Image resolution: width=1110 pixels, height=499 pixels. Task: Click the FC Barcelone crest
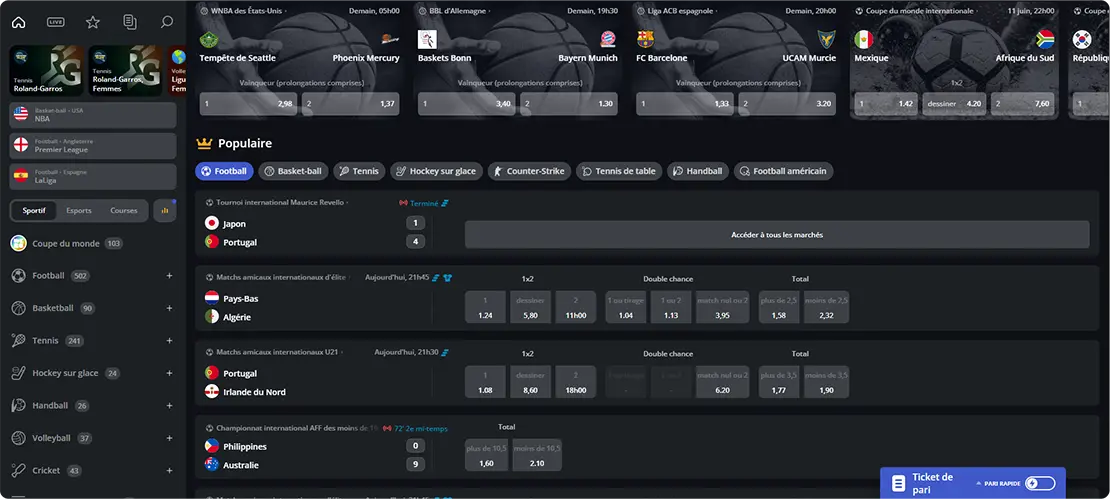click(645, 39)
